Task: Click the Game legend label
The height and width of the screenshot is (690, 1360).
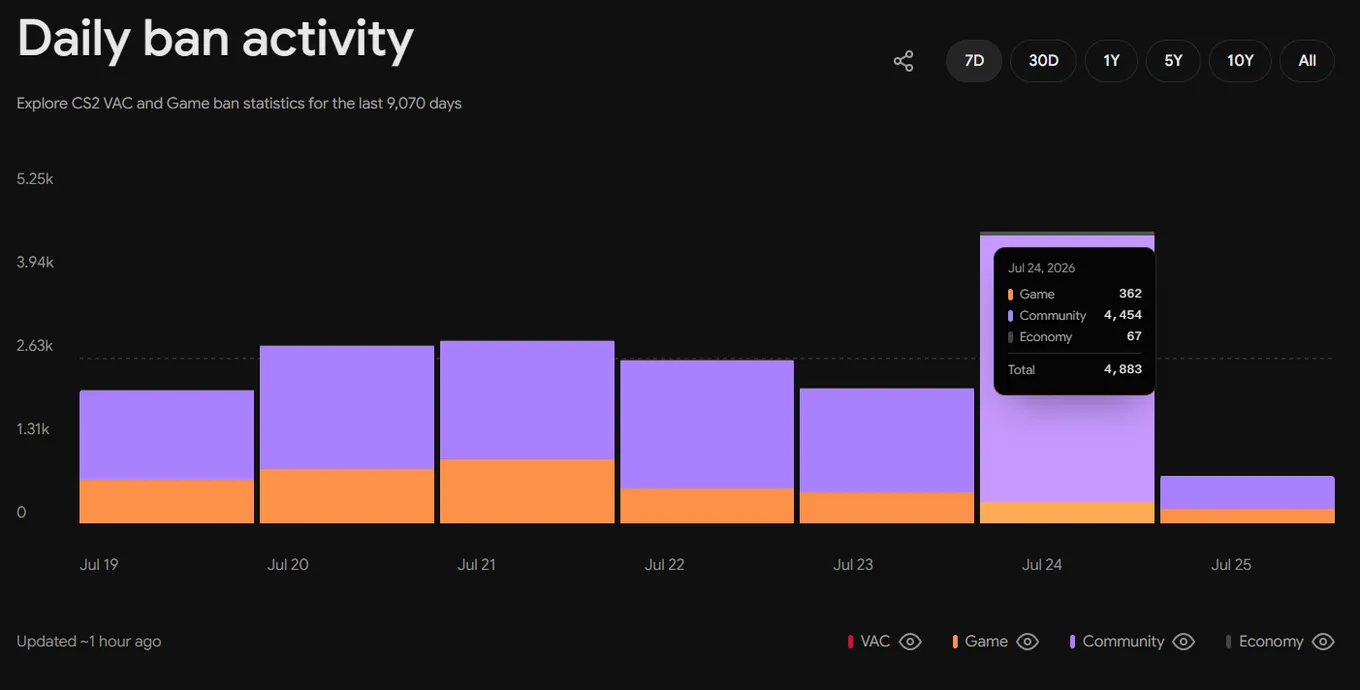Action: pos(986,642)
